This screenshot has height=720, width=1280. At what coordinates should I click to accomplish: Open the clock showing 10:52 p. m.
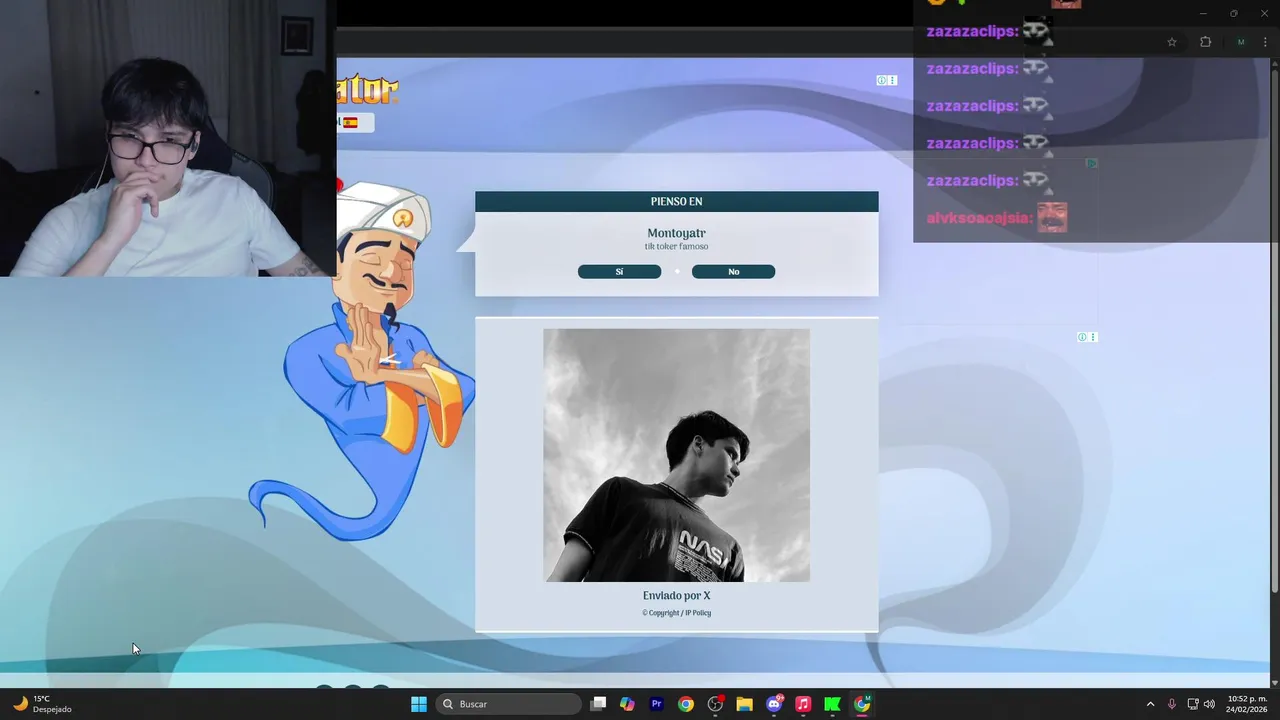coord(1247,704)
